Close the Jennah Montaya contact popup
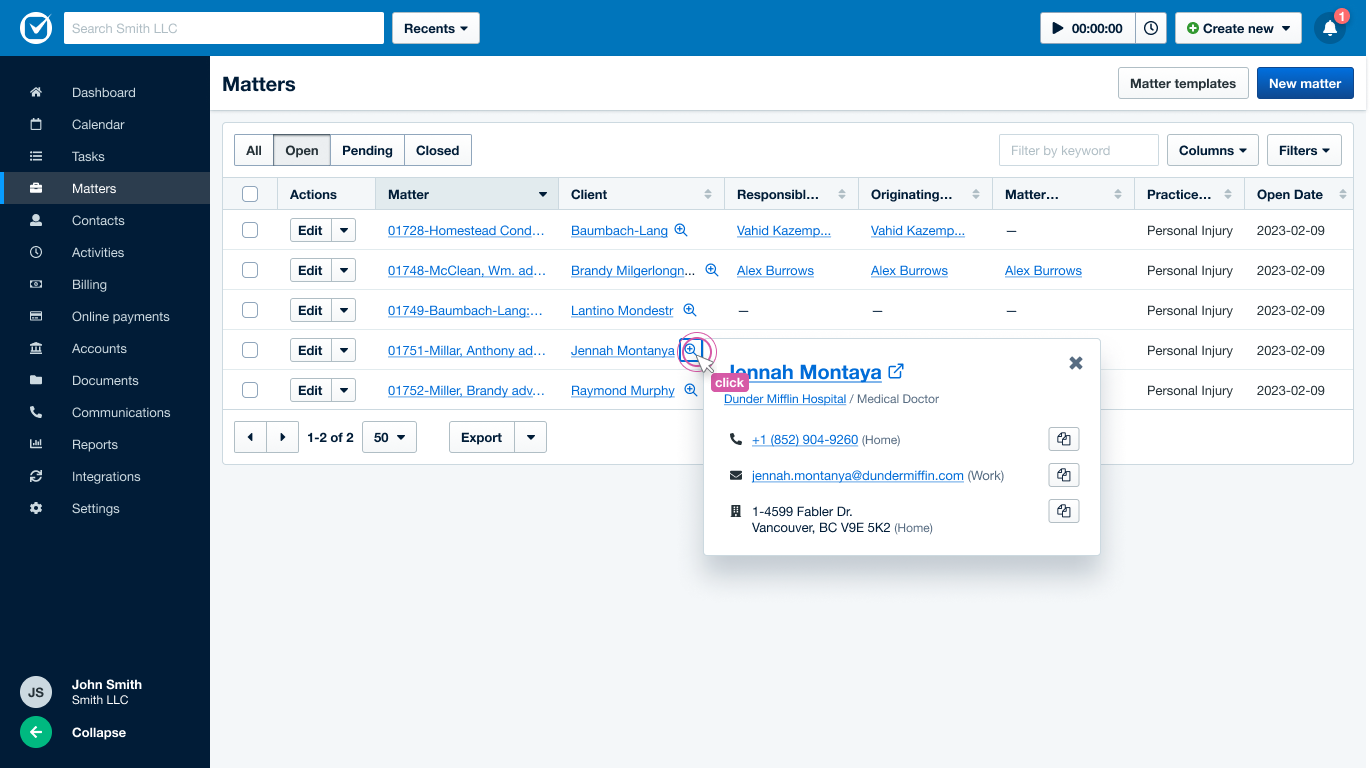Screen dimensions: 1370x768 [x=1076, y=363]
